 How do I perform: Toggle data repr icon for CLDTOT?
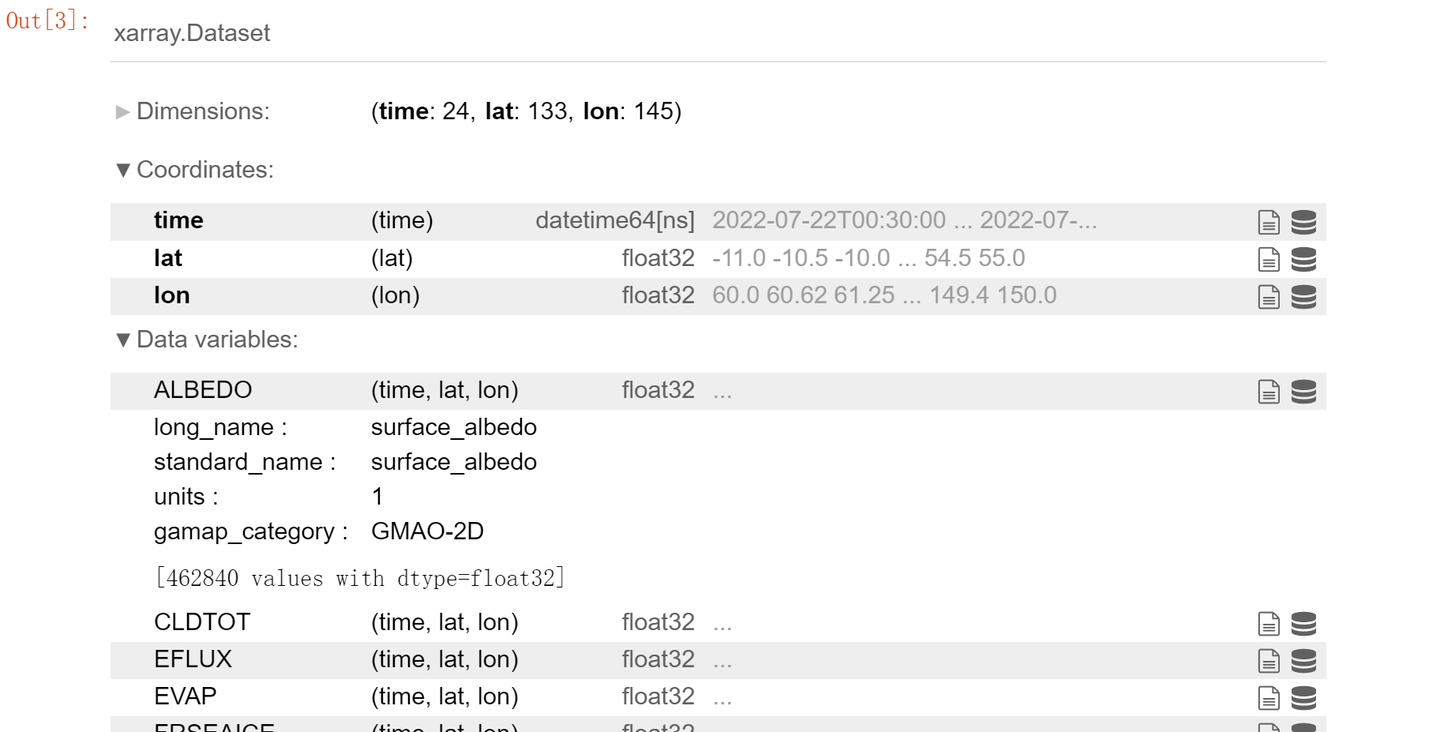click(1303, 624)
